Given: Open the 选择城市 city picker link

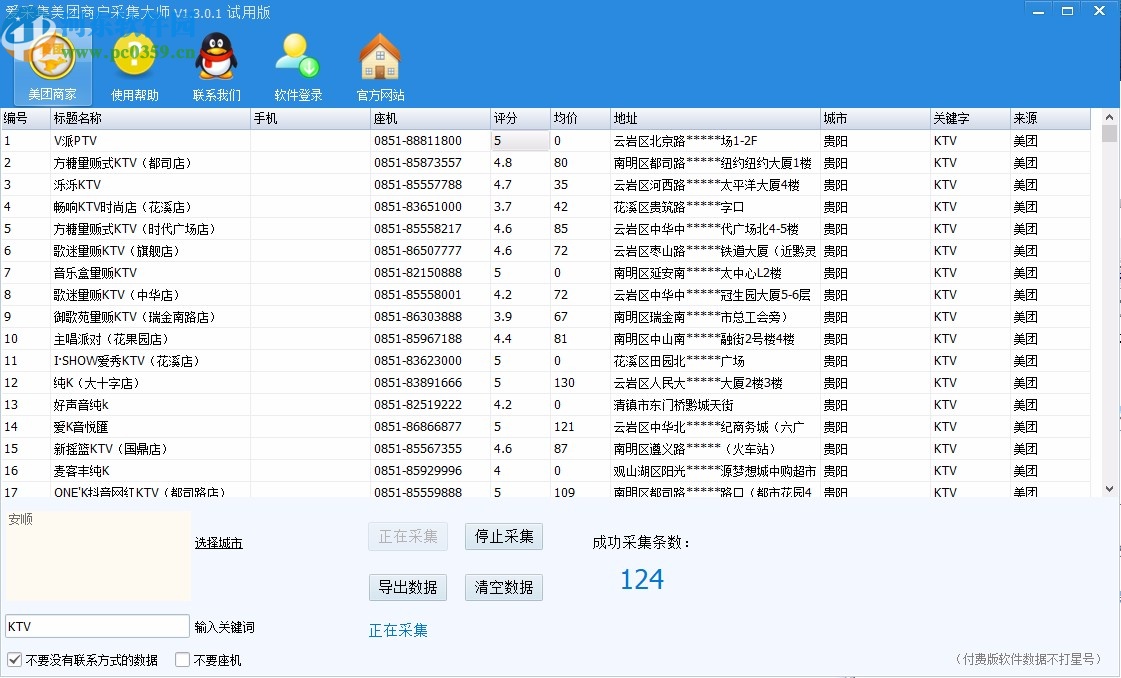Looking at the screenshot, I should tap(218, 542).
